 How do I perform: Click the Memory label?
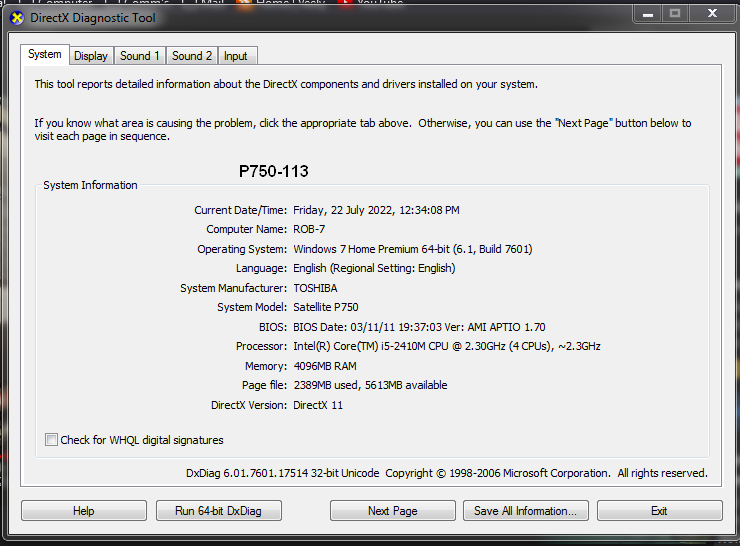[266, 366]
